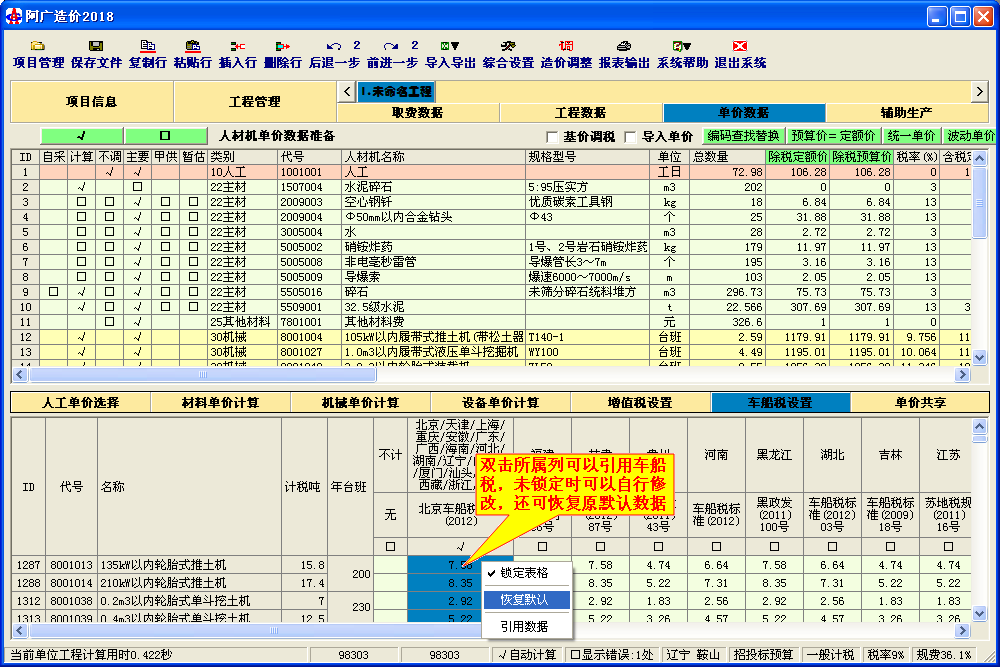Click the right arrow at project tabs end
1000x667 pixels.
980,92
